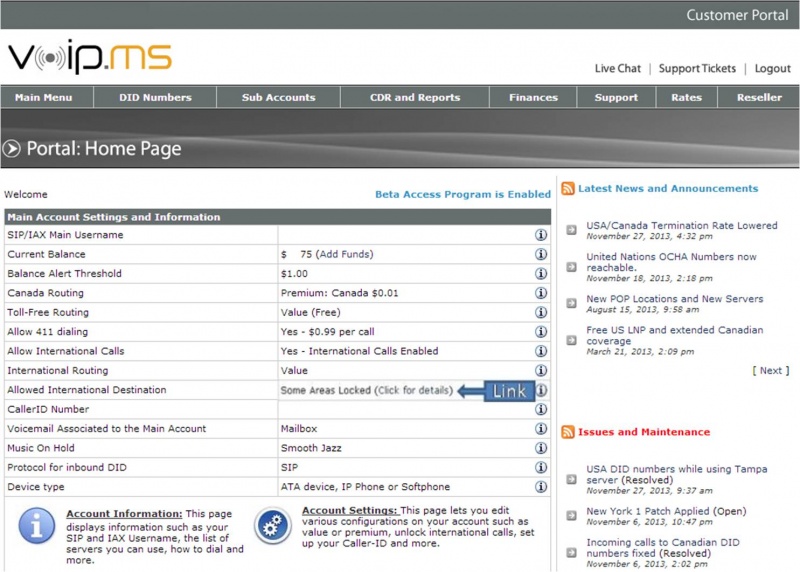Click arrow icon beside Incoming calls Canadian DID
This screenshot has width=800, height=572.
point(571,553)
